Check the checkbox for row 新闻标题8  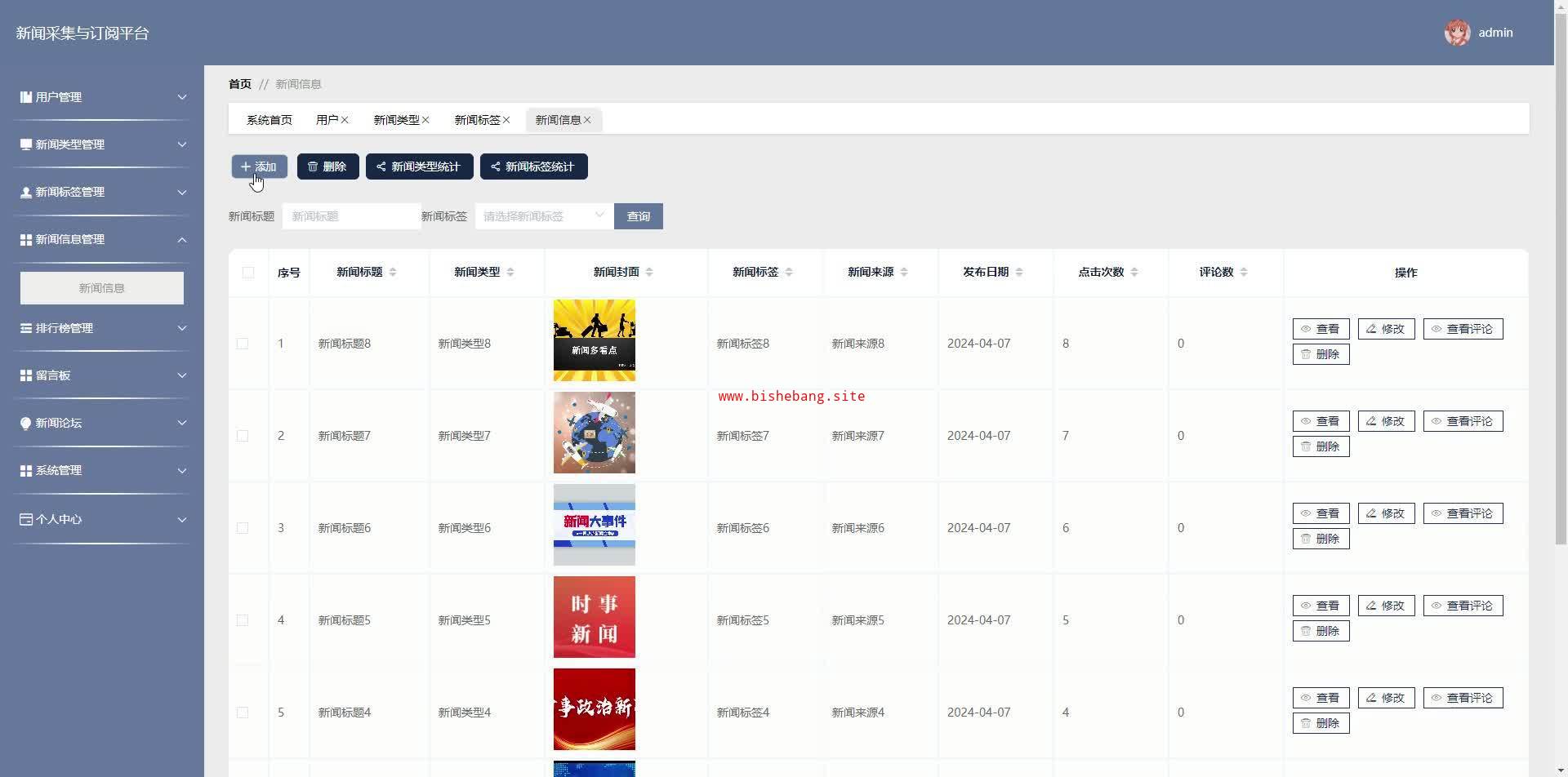(243, 344)
